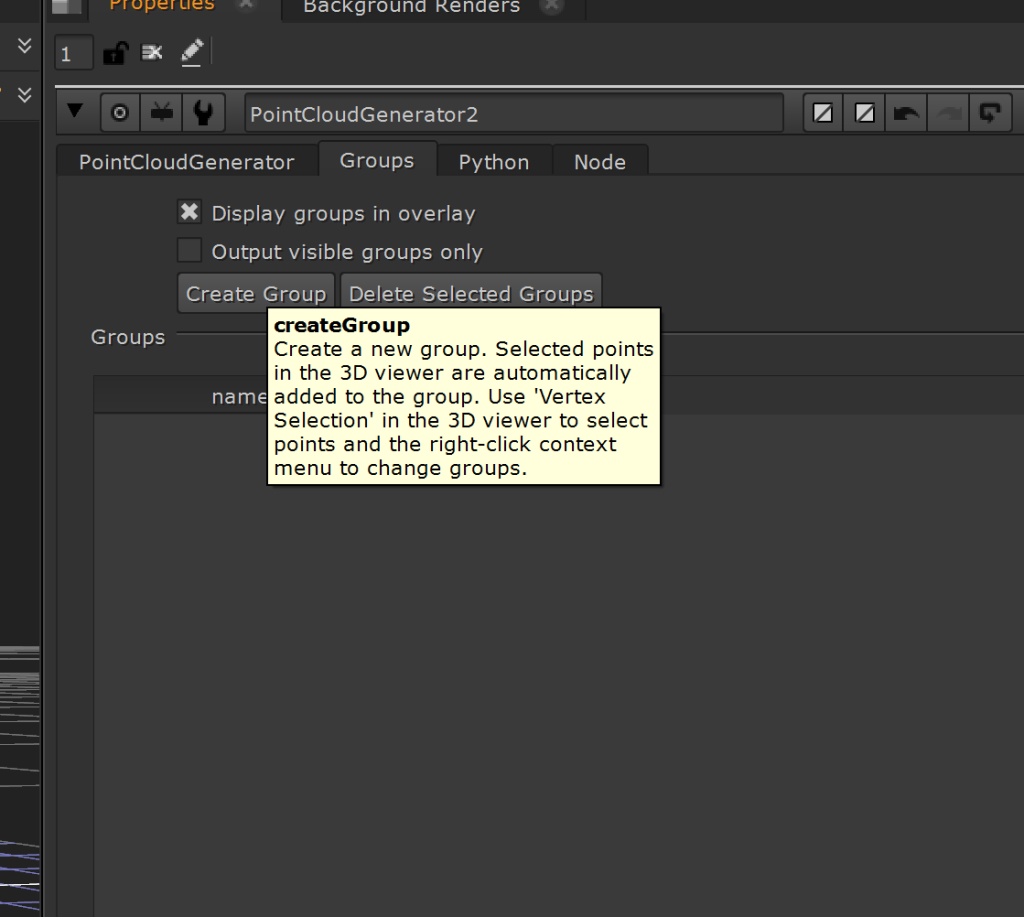Open the Python tab

point(494,161)
